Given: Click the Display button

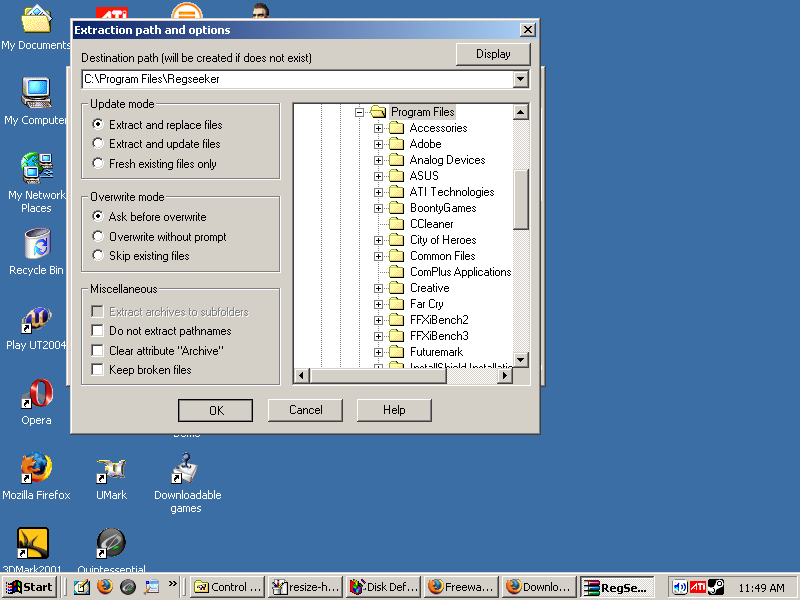Looking at the screenshot, I should coord(492,54).
